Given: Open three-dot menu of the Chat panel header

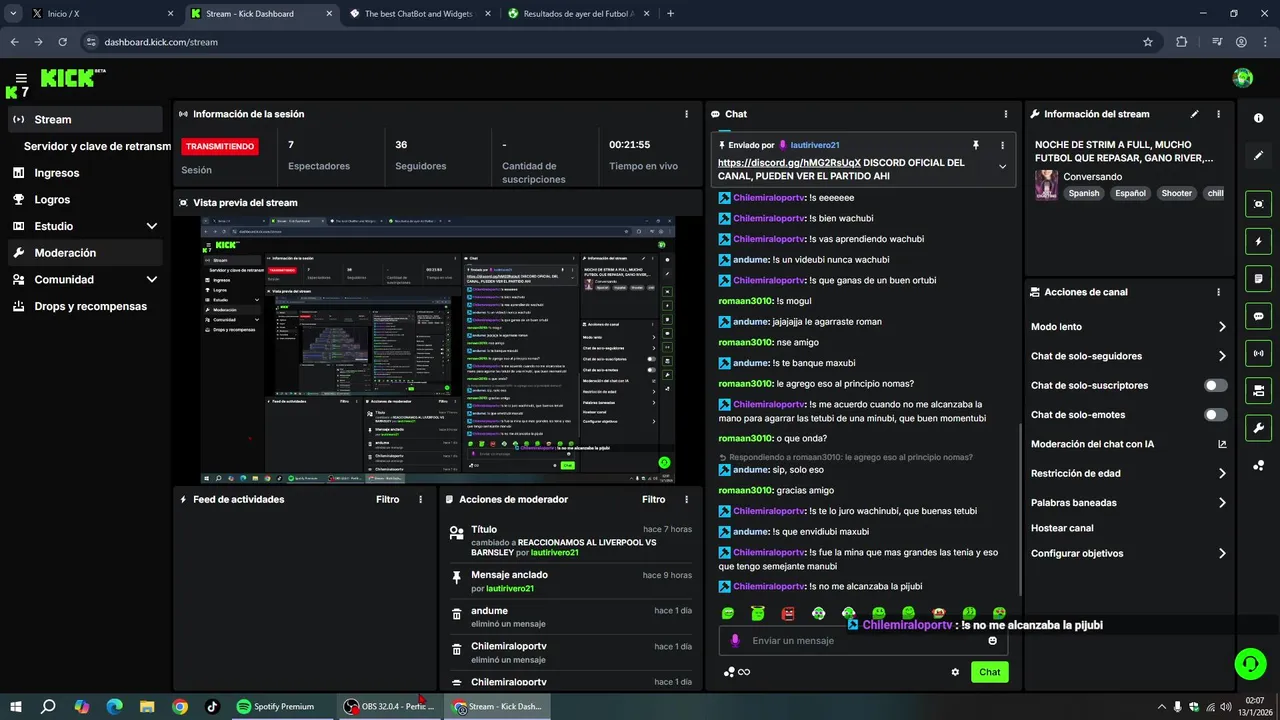Looking at the screenshot, I should [x=1005, y=114].
